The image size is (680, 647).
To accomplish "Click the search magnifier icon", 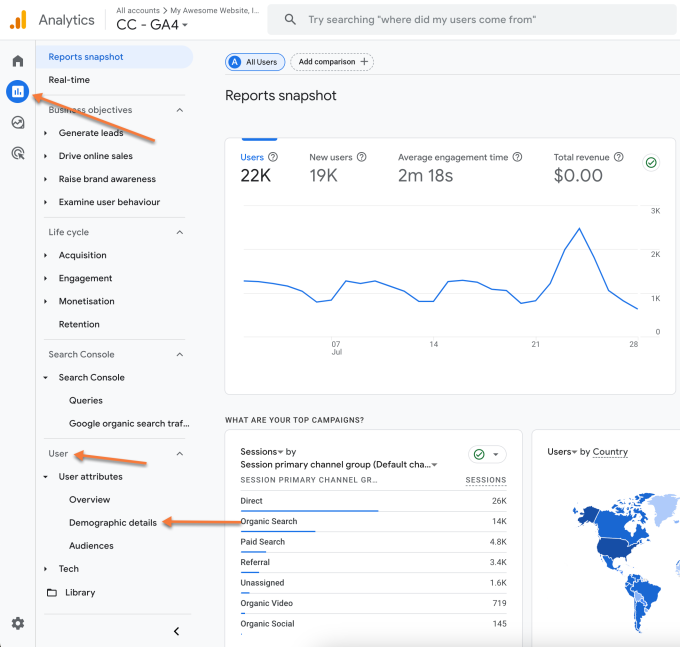I will pos(290,20).
